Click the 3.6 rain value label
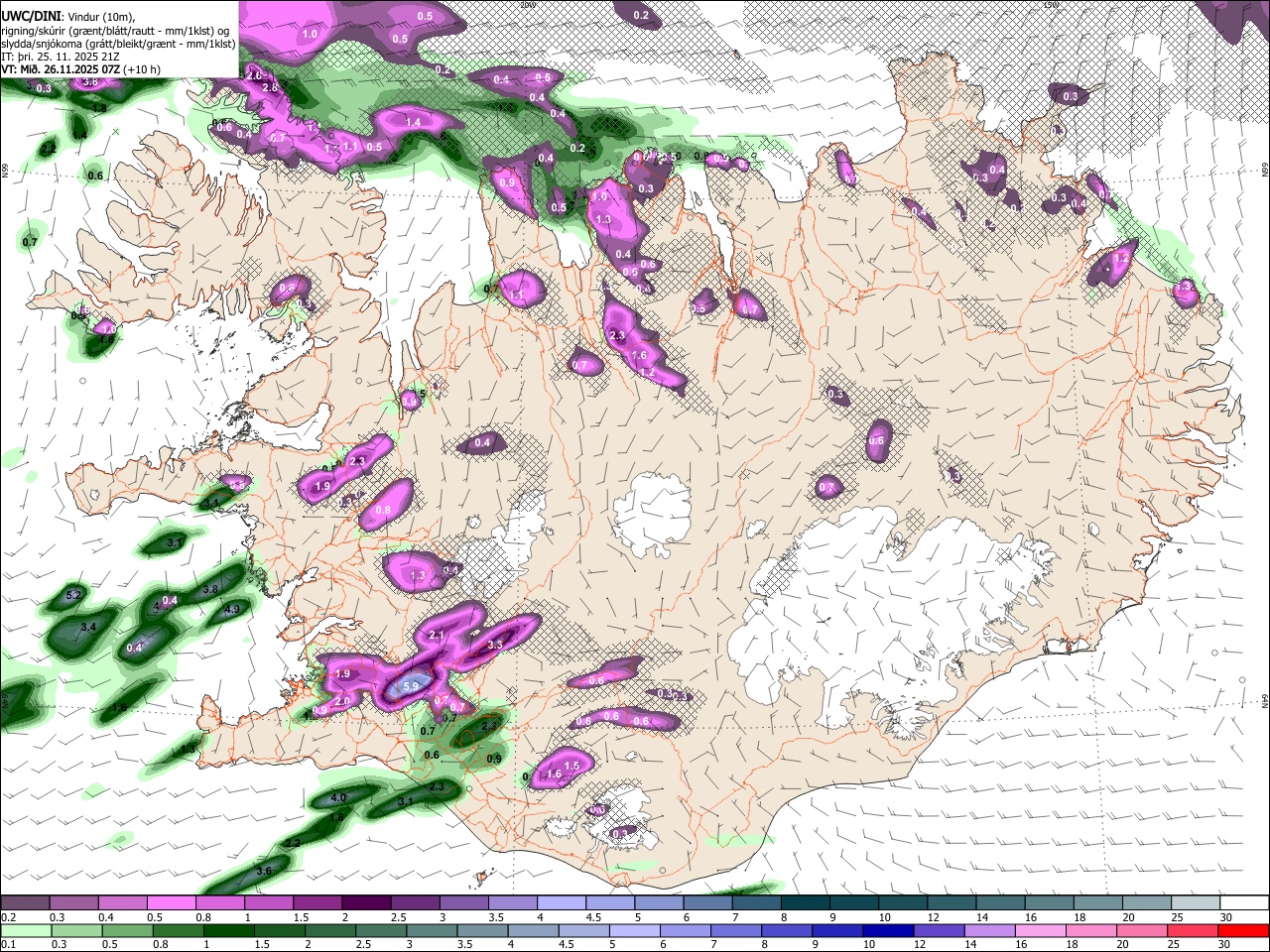The width and height of the screenshot is (1270, 952). coord(264,871)
